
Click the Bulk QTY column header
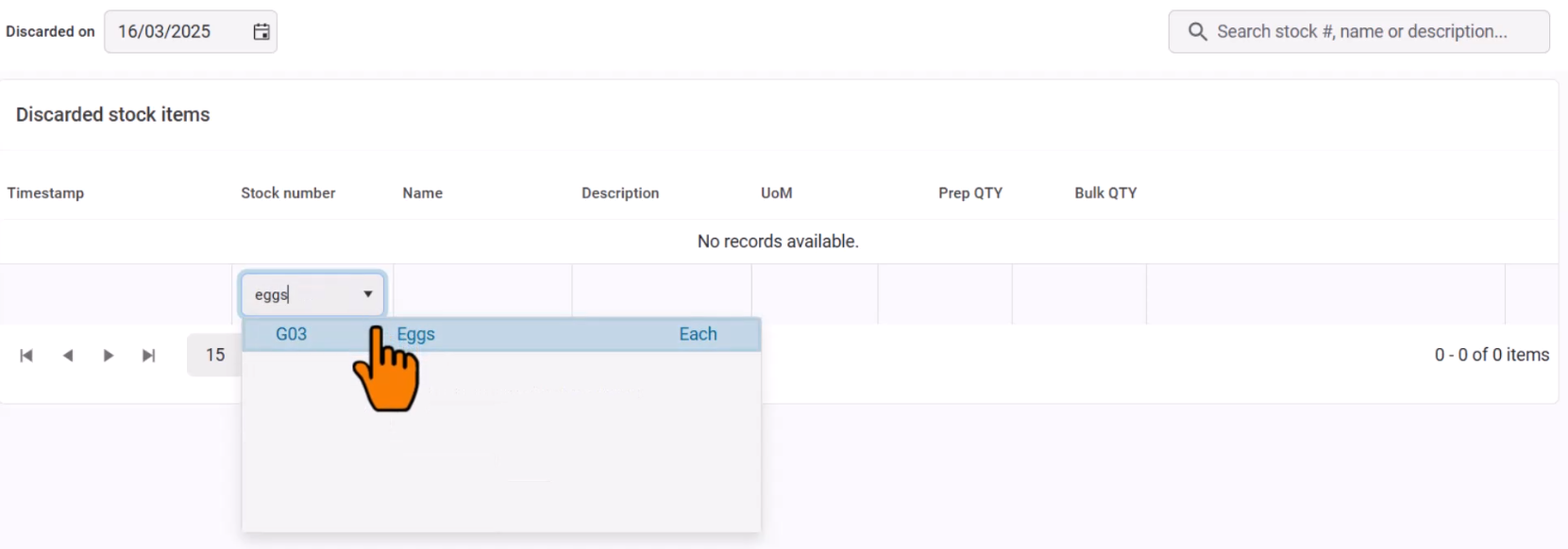1104,193
